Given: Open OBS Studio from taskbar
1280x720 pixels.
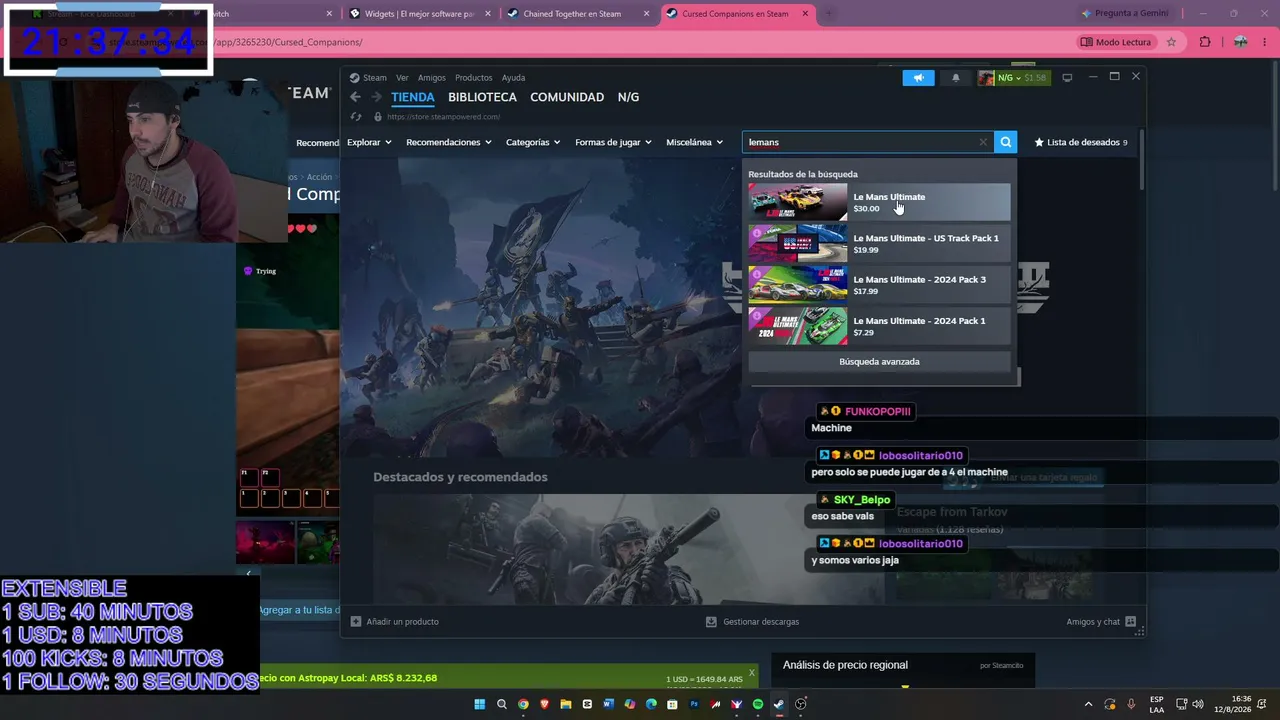Looking at the screenshot, I should [x=801, y=704].
